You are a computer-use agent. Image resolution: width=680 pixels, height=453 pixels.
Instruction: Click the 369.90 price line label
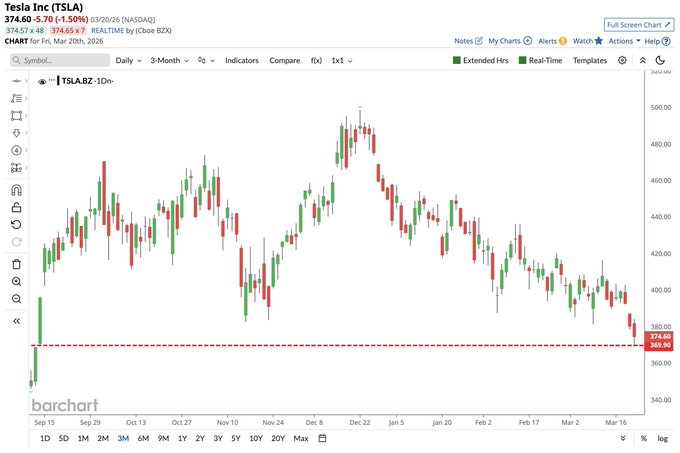coord(660,345)
